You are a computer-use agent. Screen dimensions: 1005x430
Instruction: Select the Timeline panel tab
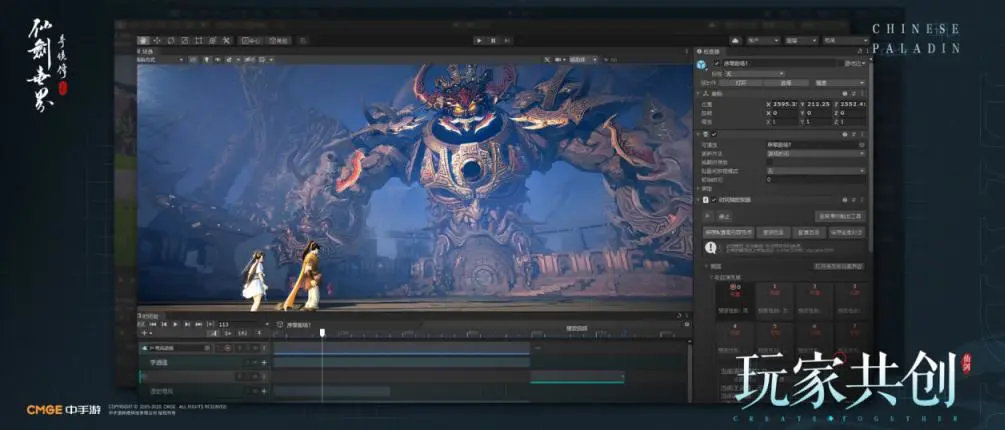coord(148,315)
